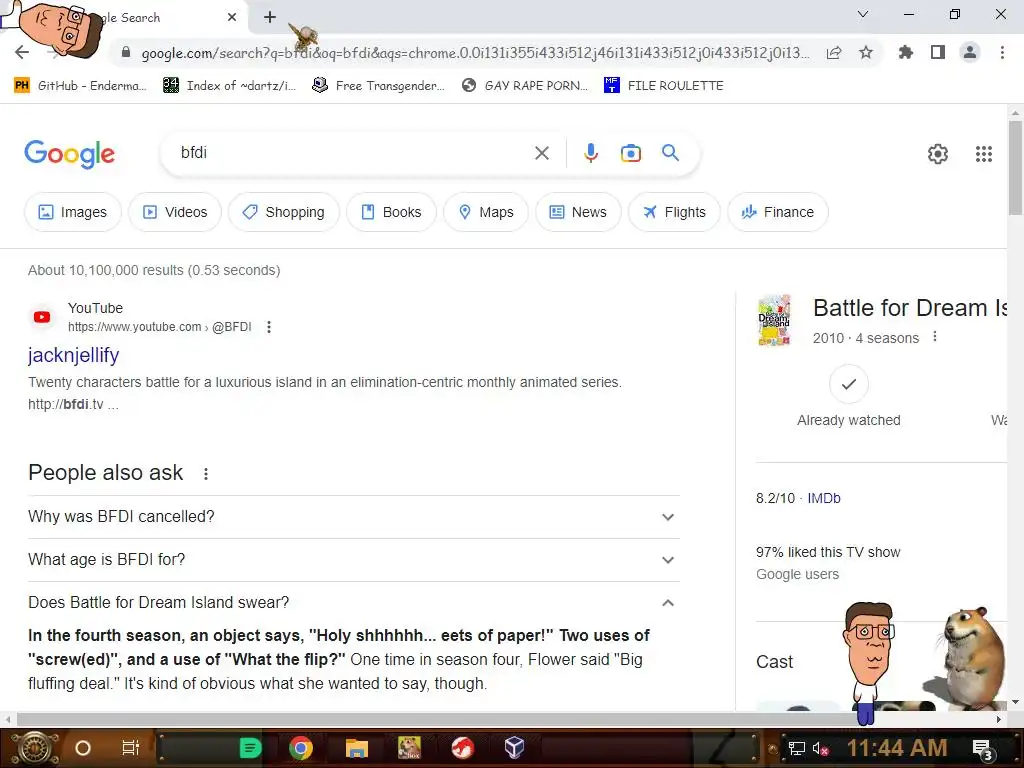Open FILE ROULETTE bookmark
This screenshot has height=768, width=1024.
point(664,86)
